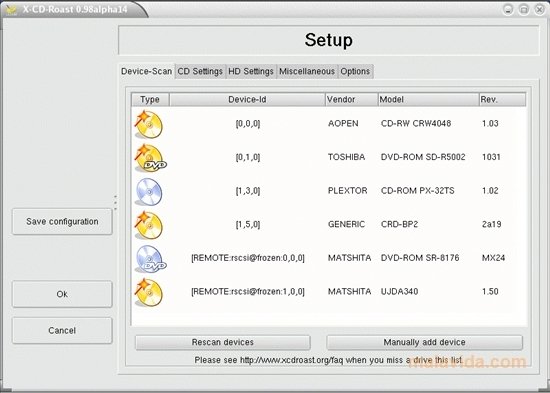Select device-id [0,0,0]
550x393 pixels.
[x=248, y=124]
